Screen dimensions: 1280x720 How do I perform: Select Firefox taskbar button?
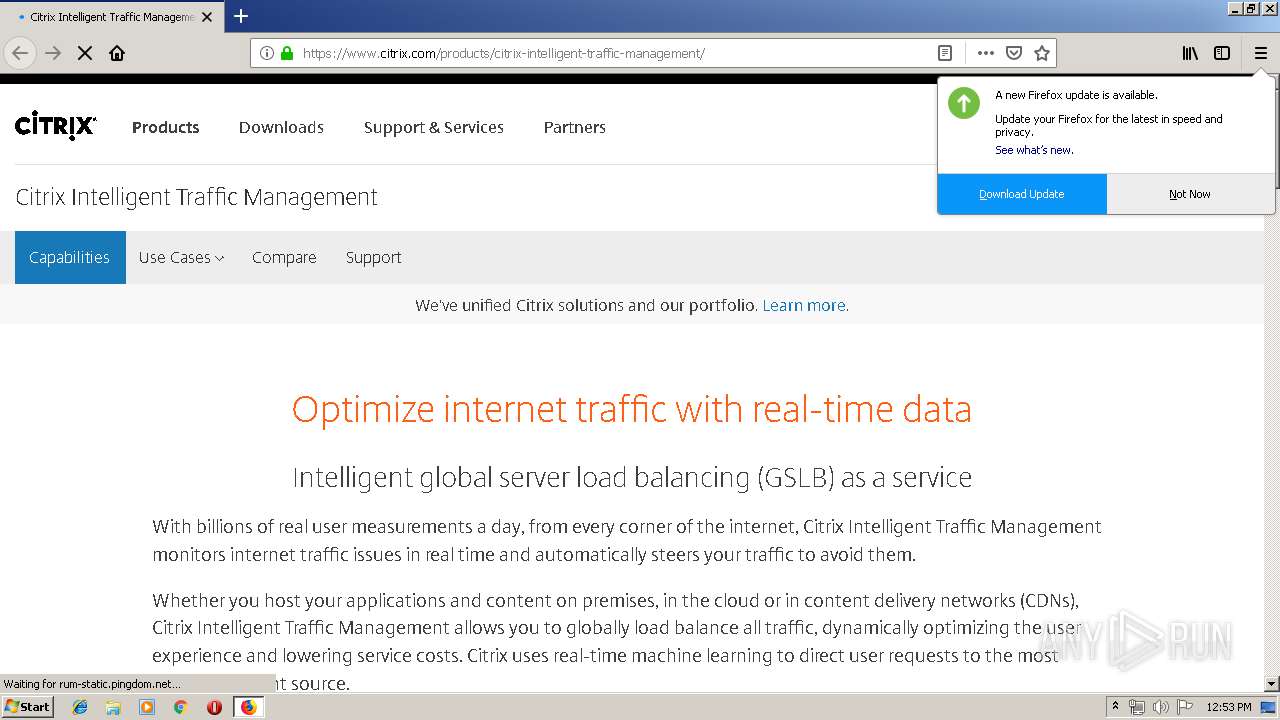pos(248,707)
